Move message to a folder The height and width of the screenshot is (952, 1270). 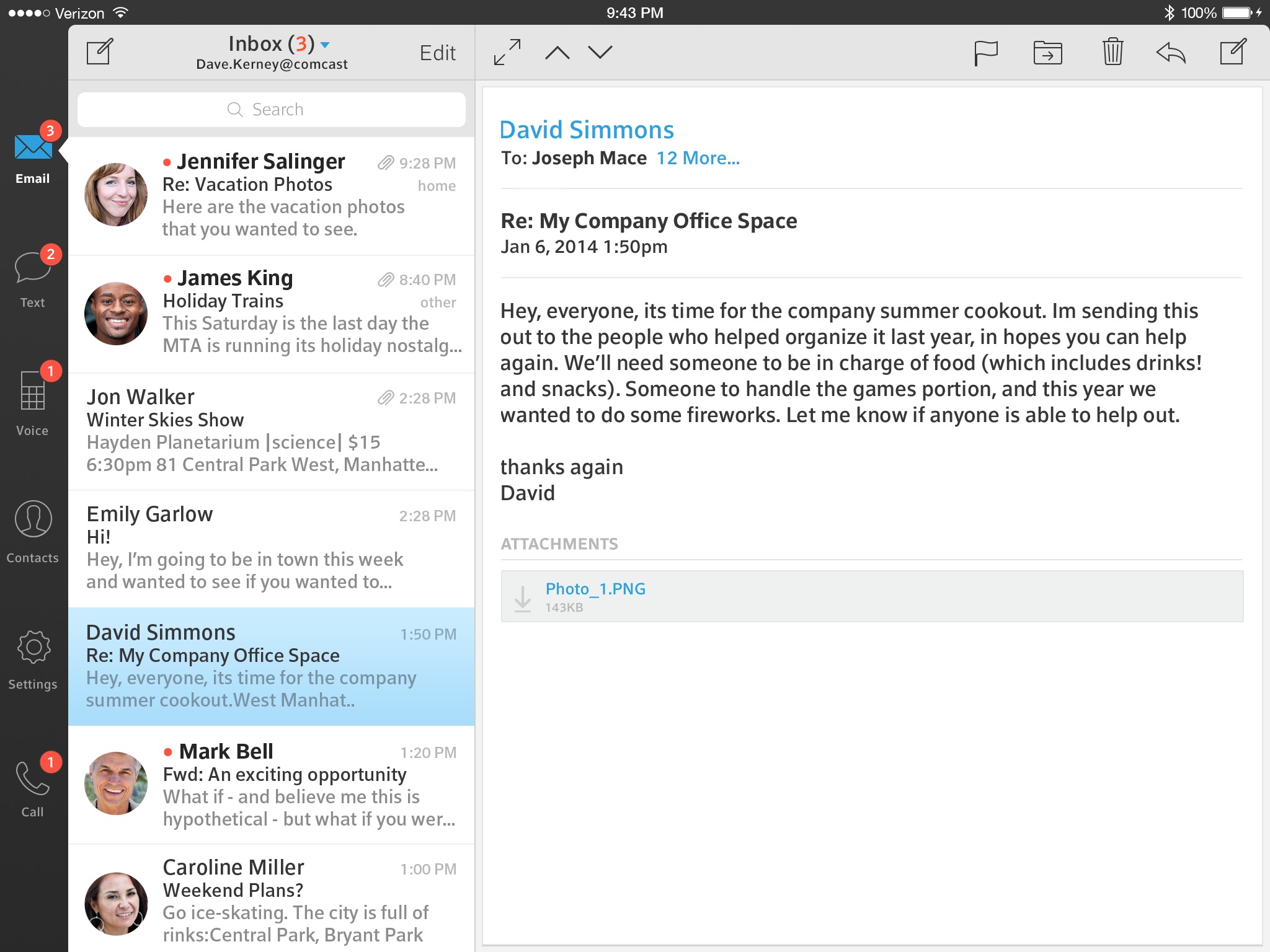[1048, 53]
